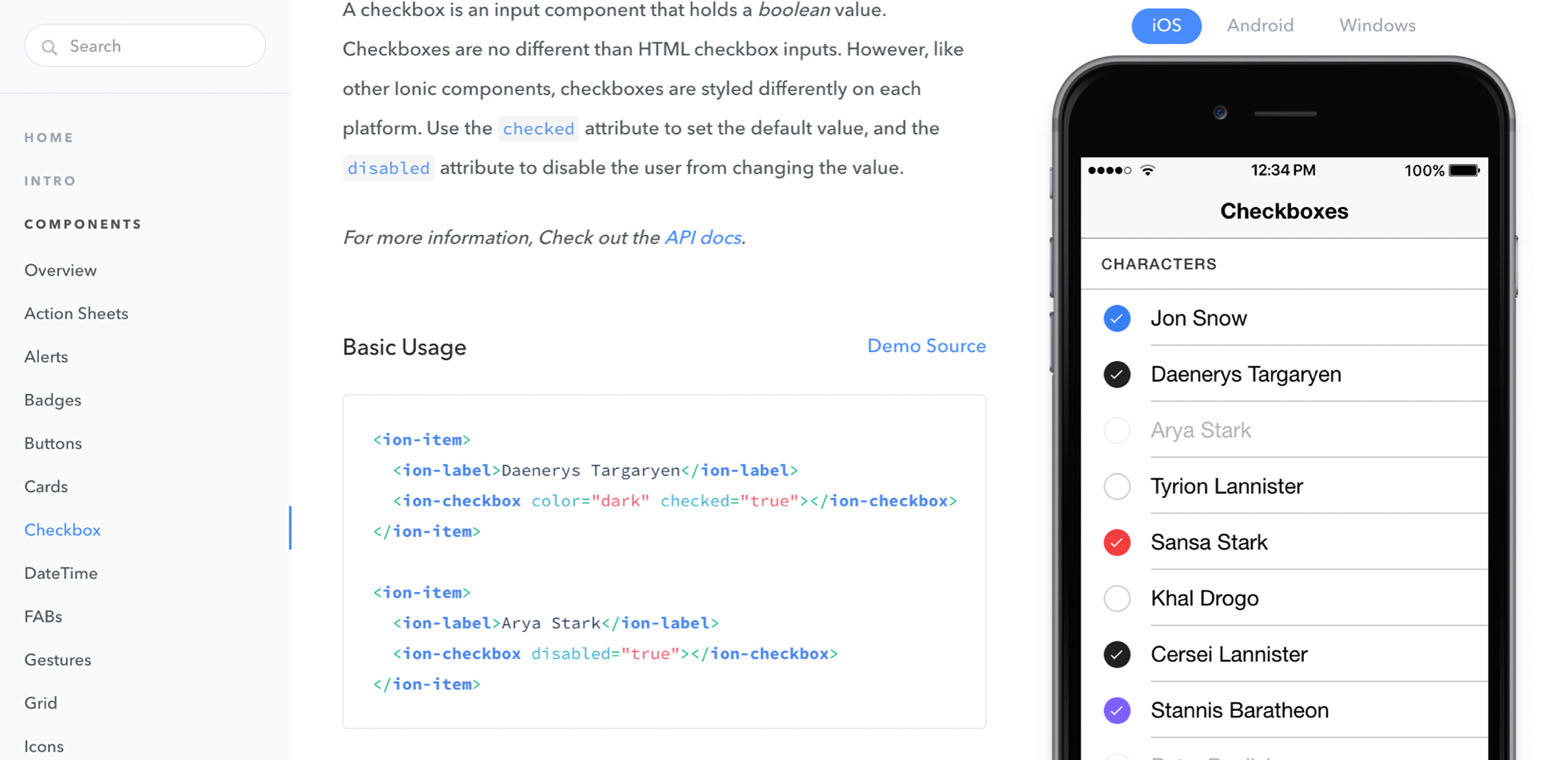
Task: Uncheck the Cersei Lannister checkbox
Action: click(1117, 654)
